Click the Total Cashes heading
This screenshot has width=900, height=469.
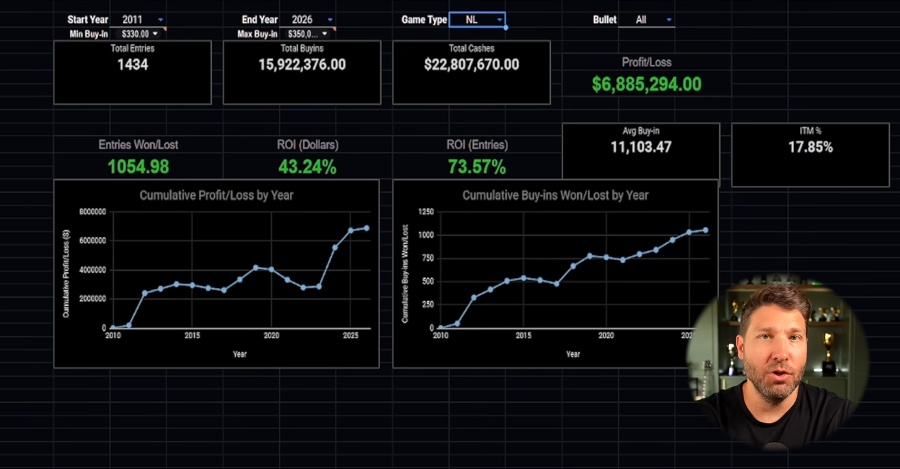(471, 48)
